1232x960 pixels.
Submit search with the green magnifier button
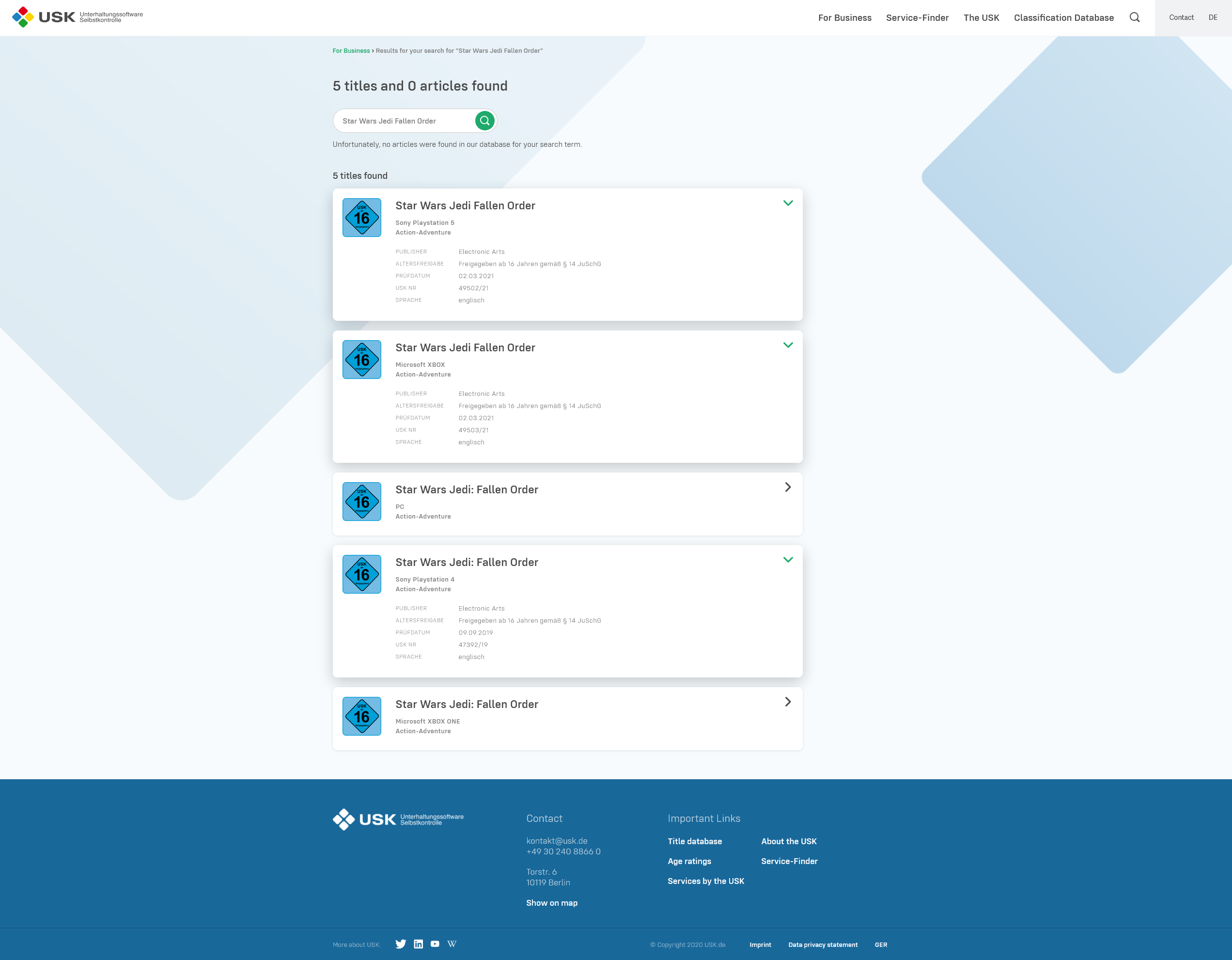click(x=484, y=121)
